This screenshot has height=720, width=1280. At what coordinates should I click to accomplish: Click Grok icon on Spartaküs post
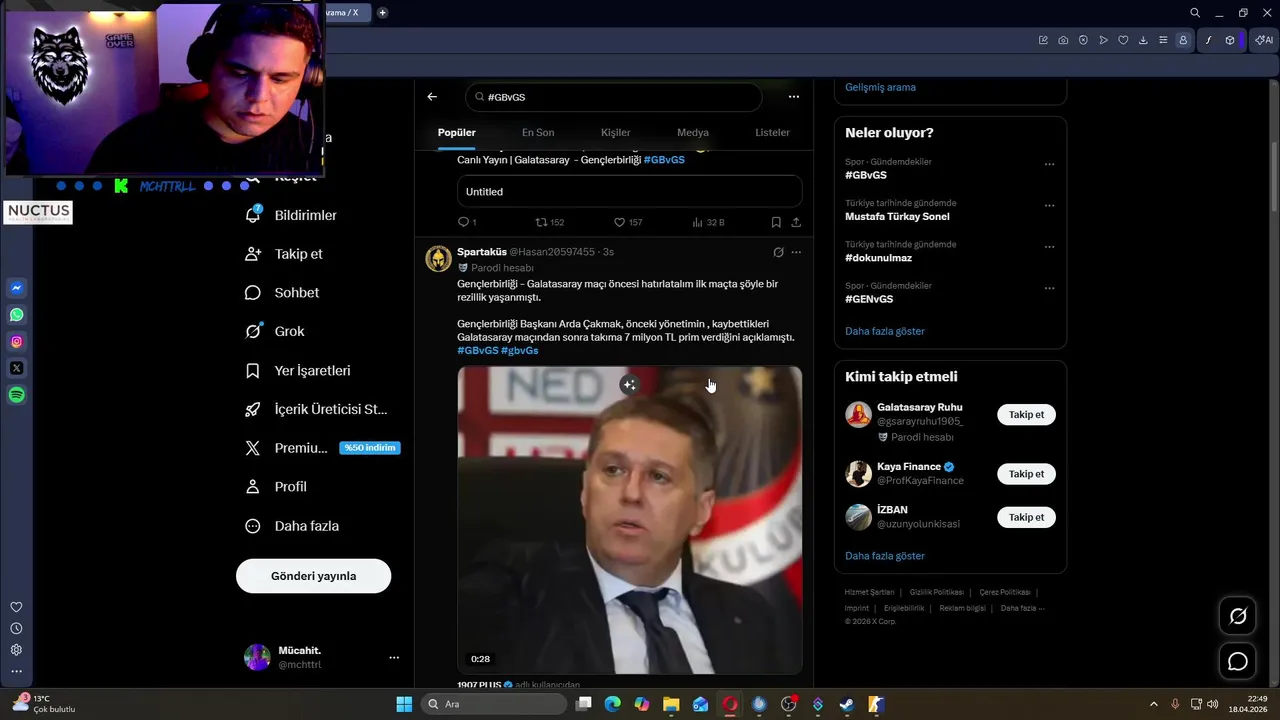(778, 252)
